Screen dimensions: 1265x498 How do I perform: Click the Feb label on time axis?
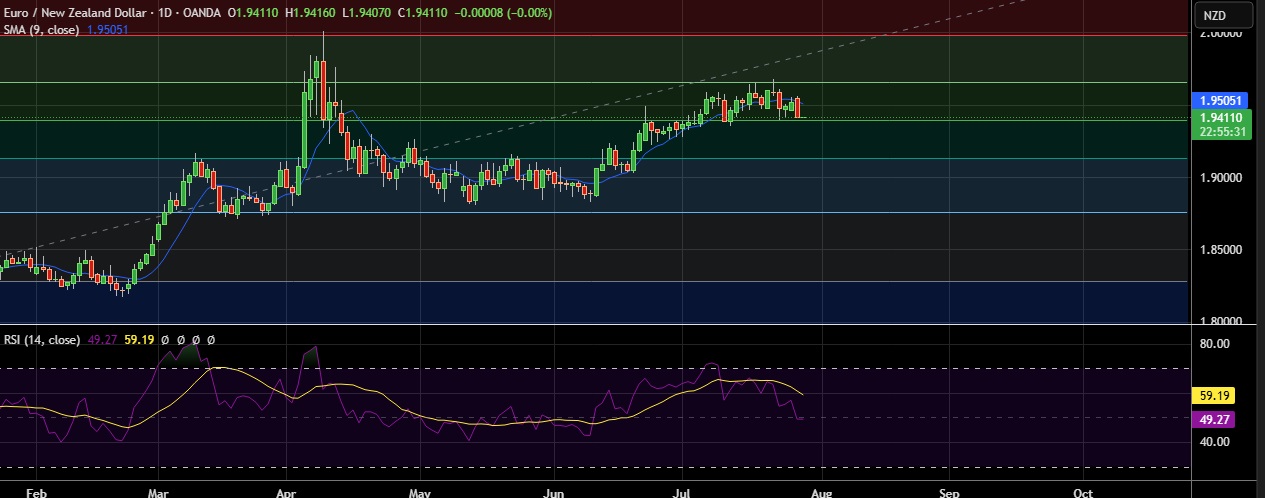tap(36, 493)
